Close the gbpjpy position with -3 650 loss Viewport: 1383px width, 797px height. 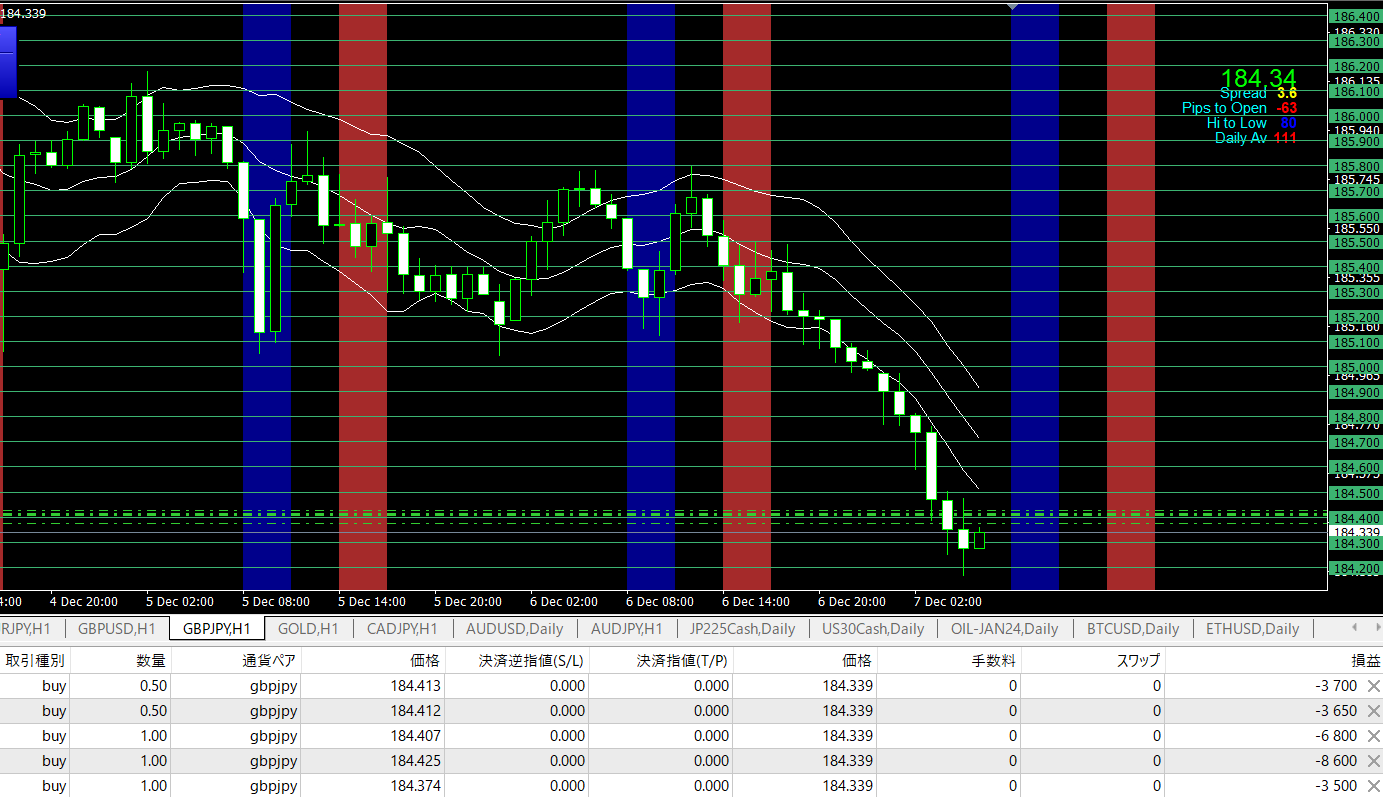(x=1373, y=711)
